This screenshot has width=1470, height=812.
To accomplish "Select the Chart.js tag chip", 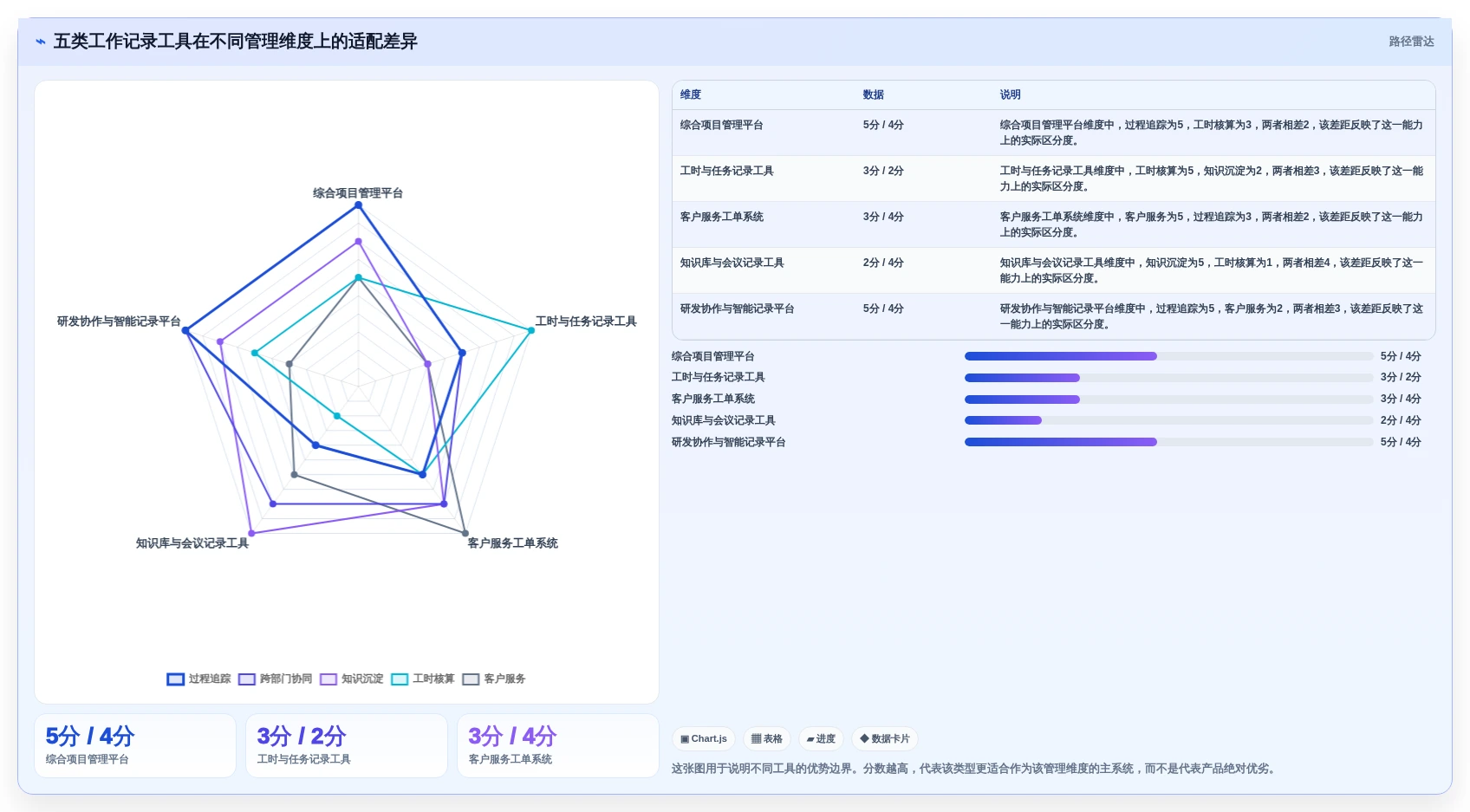I will click(704, 738).
